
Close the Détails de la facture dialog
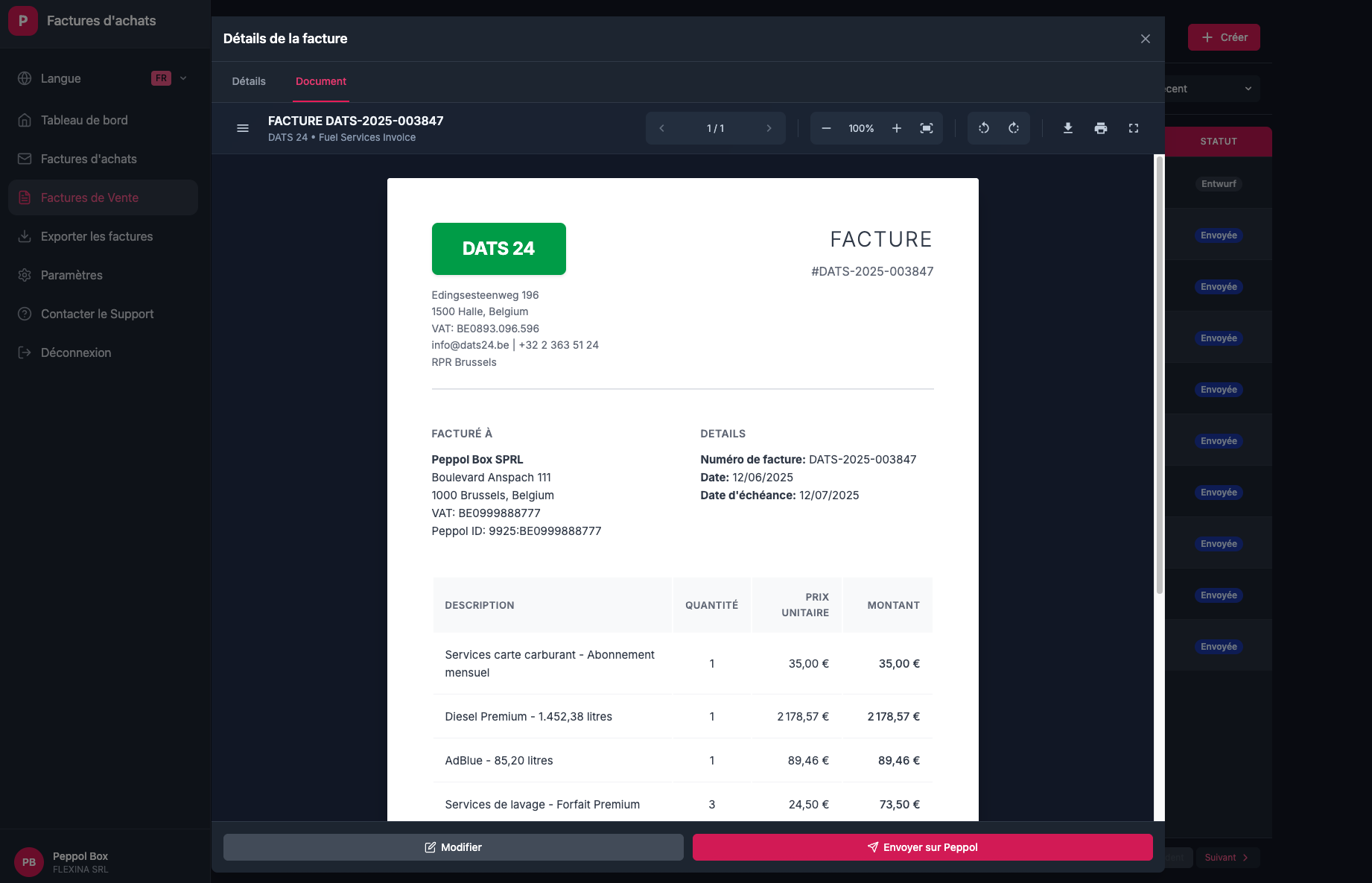pos(1146,39)
